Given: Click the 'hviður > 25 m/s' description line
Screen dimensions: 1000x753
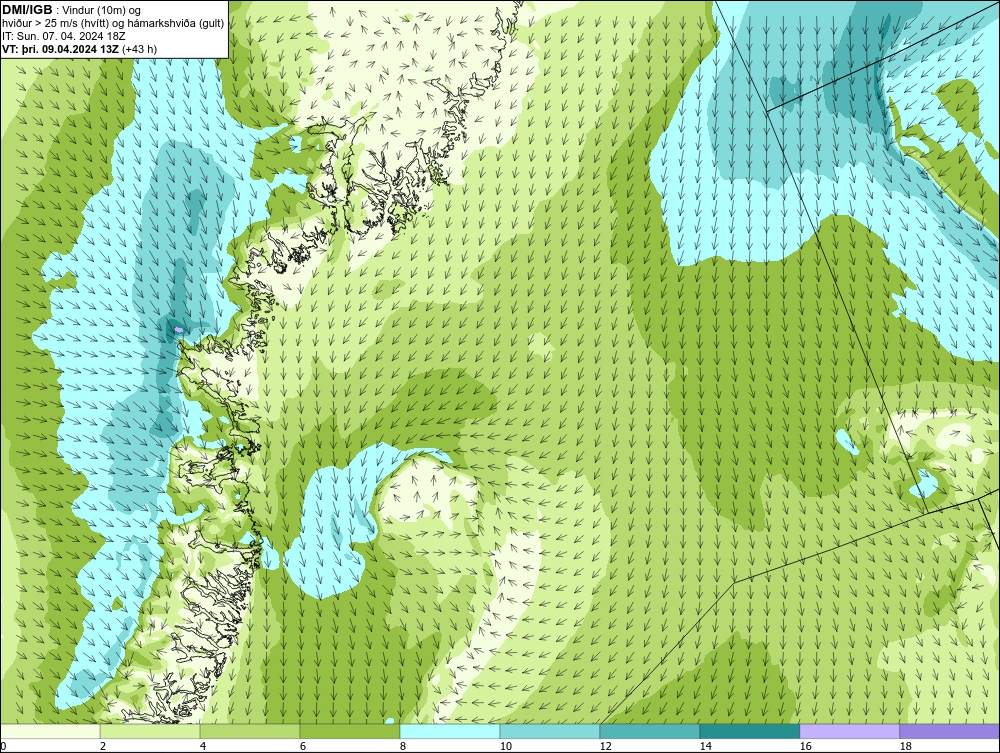Looking at the screenshot, I should click(x=113, y=23).
